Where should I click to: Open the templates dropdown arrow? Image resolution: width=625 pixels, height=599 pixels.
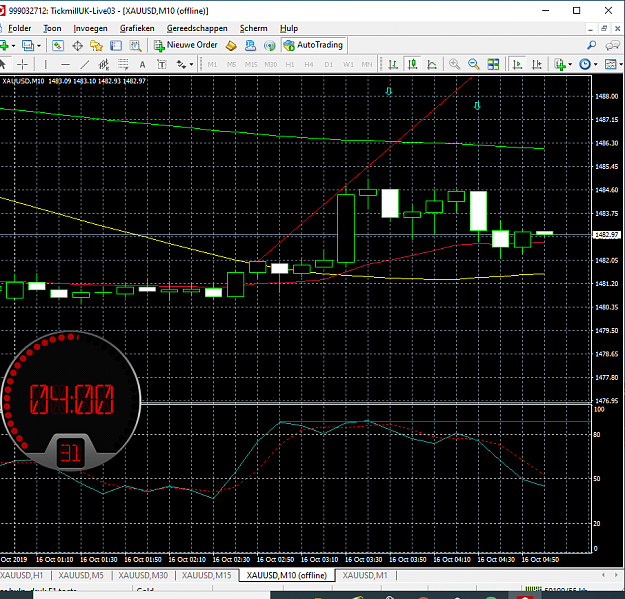621,65
